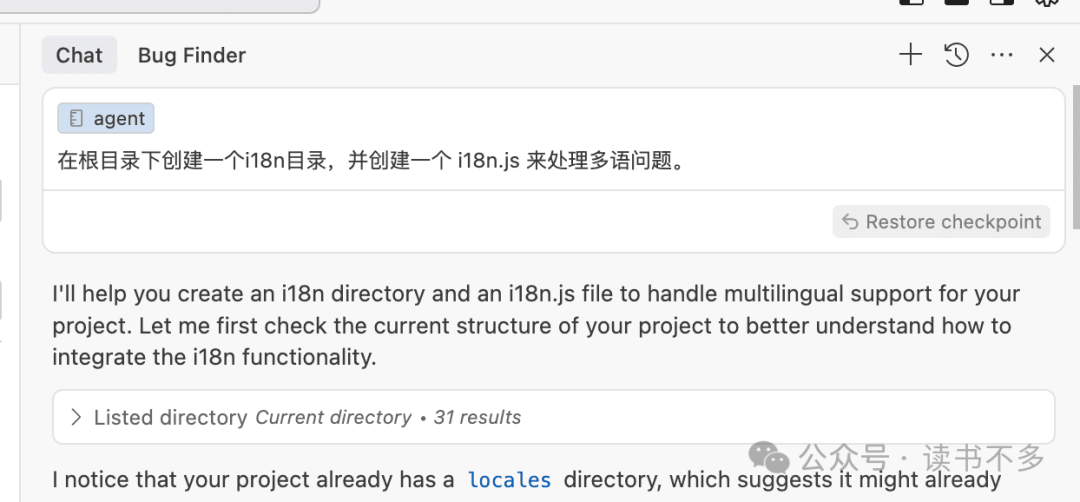The image size is (1080, 502).
Task: Click the 31 results label
Action: [x=477, y=417]
